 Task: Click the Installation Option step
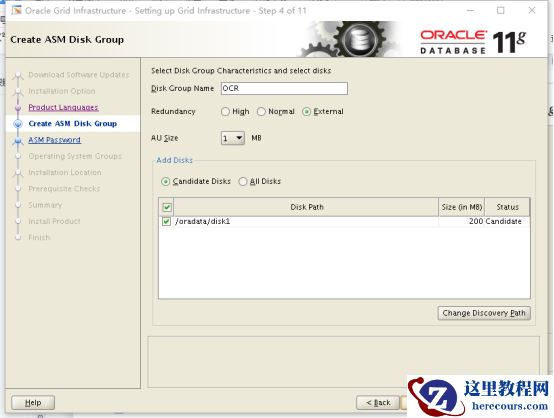62,91
